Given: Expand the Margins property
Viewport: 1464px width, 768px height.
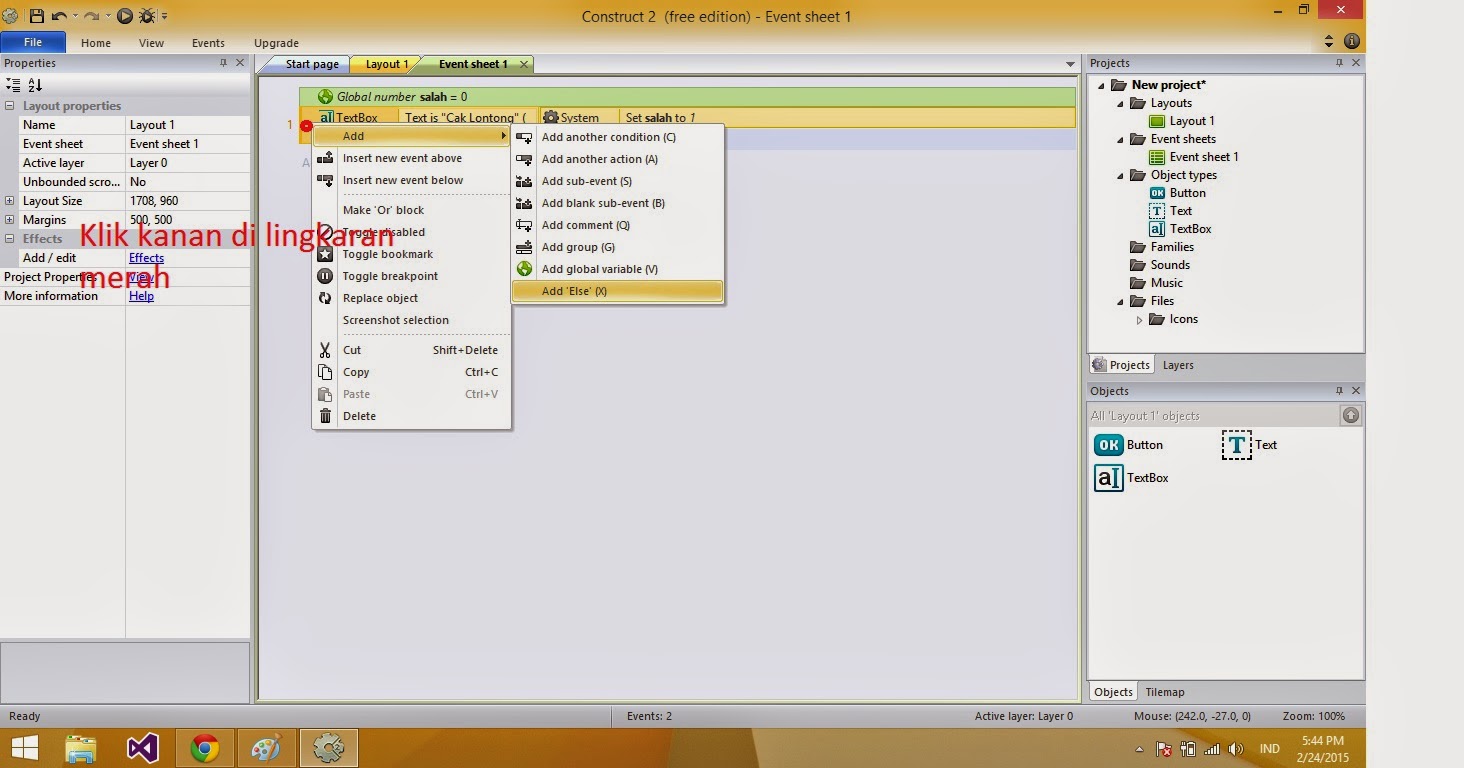Looking at the screenshot, I should click(10, 220).
